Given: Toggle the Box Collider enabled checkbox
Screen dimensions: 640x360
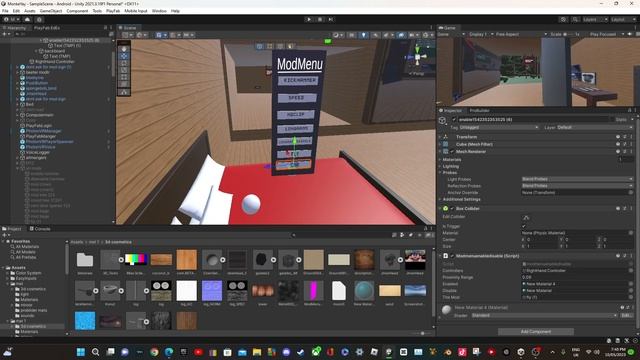Looking at the screenshot, I should (x=452, y=209).
